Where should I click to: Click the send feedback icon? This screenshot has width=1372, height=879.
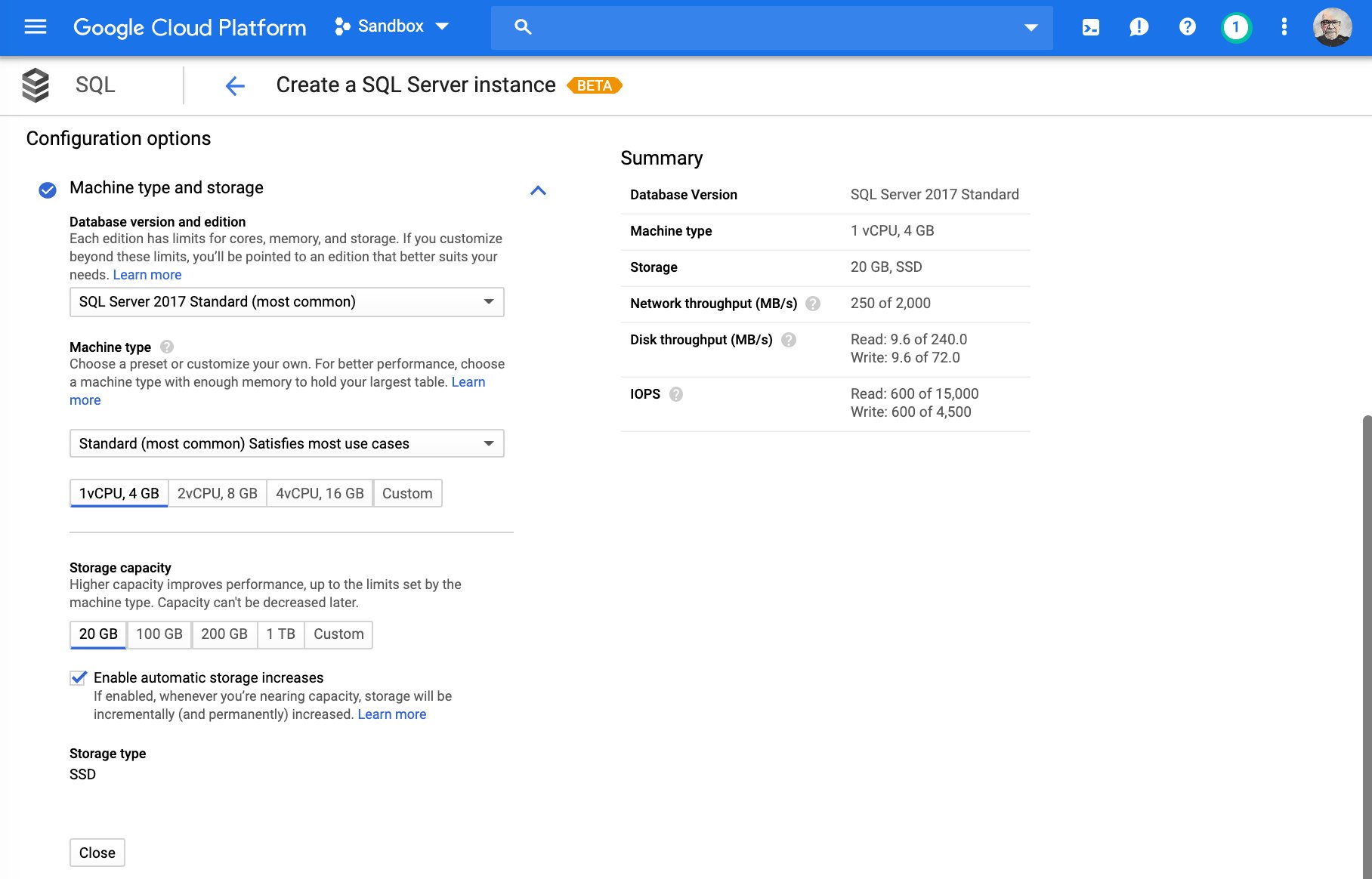1139,27
